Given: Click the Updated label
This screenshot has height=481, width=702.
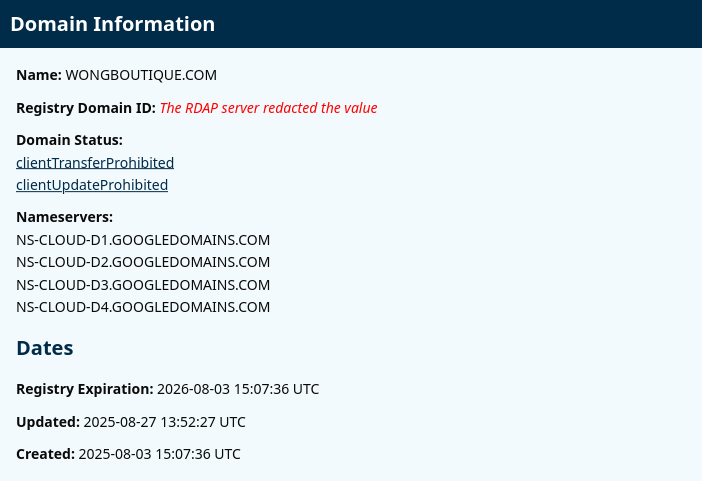Looking at the screenshot, I should tap(48, 422).
